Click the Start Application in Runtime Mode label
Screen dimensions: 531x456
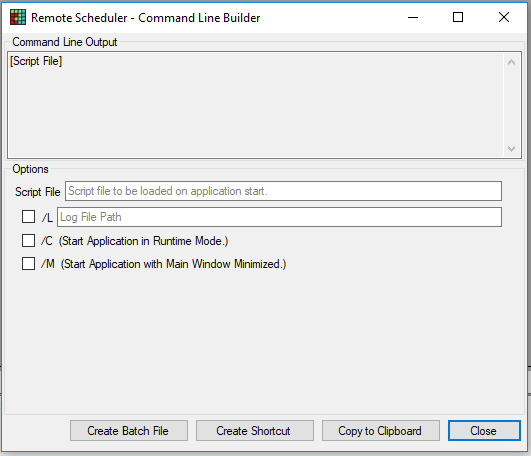point(144,241)
